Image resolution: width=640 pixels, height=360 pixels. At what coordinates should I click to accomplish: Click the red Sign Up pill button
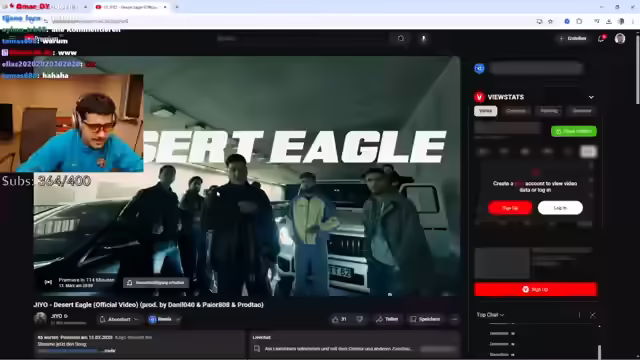(510, 208)
